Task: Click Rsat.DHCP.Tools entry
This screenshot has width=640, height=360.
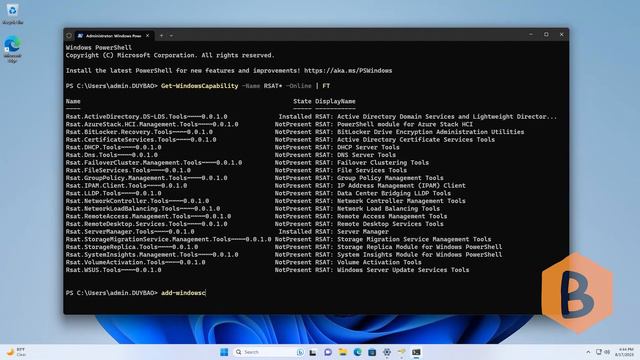Action: (x=113, y=147)
